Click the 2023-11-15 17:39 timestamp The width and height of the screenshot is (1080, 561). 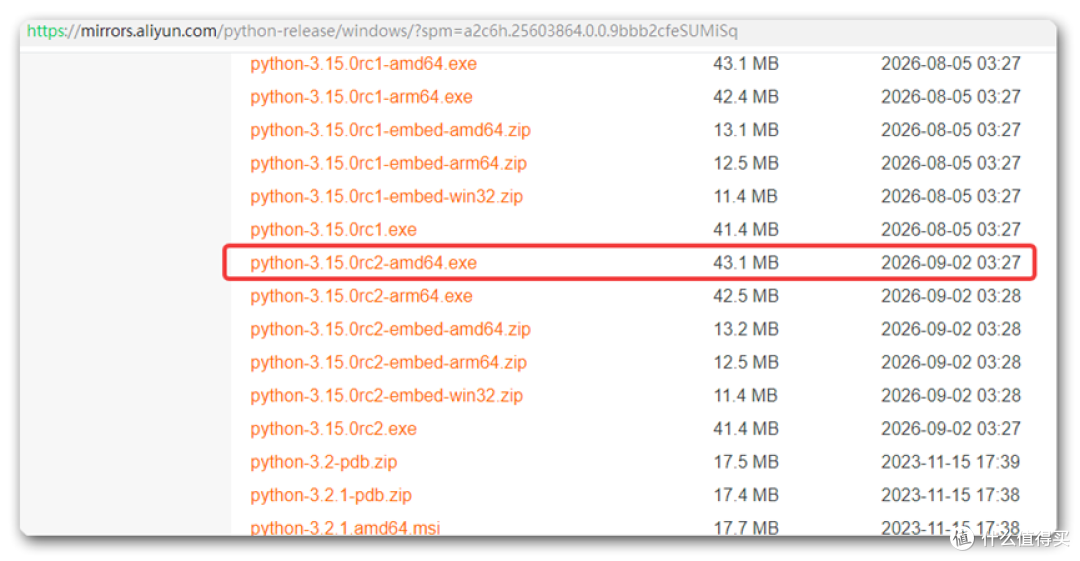click(x=951, y=462)
